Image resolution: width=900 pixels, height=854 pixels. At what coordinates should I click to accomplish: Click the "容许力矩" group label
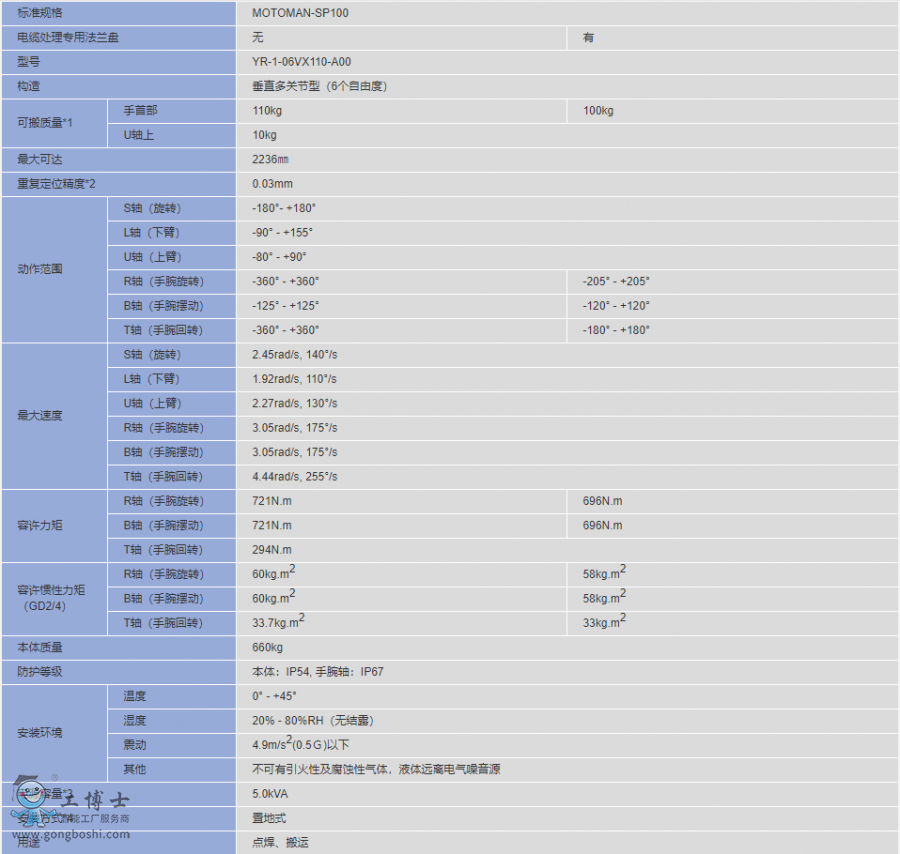pos(40,525)
